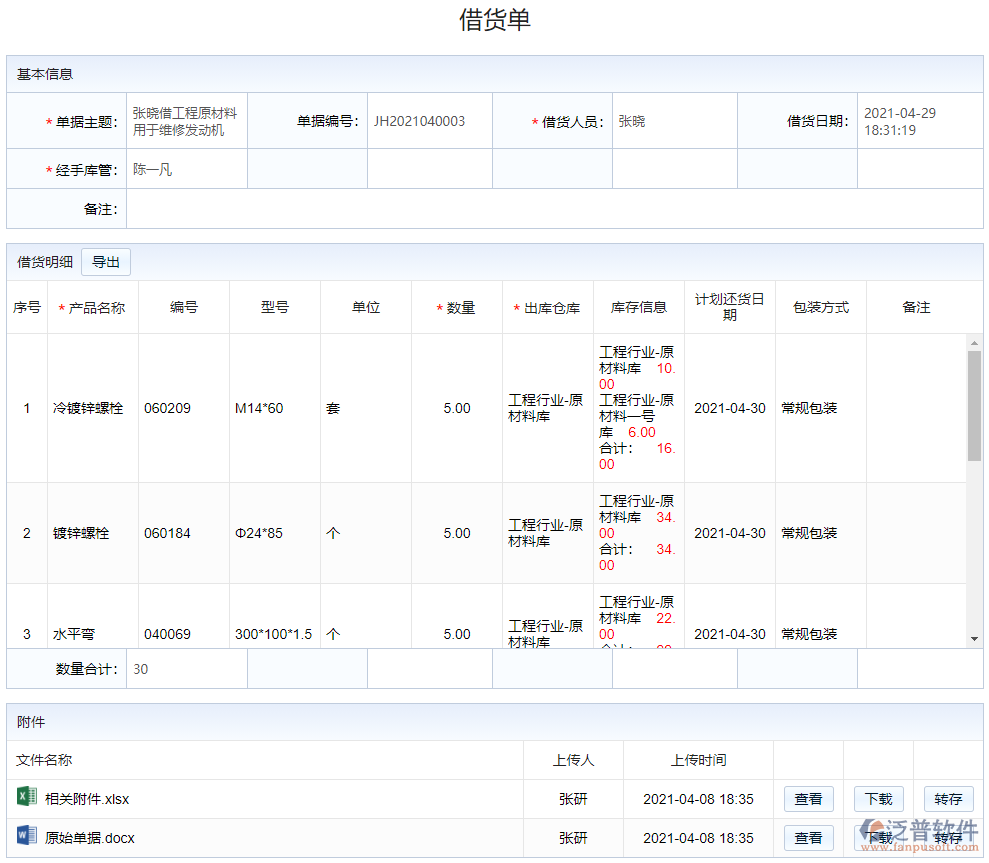Click 转存 for 原始单据.docx
The width and height of the screenshot is (989, 863).
coord(948,838)
